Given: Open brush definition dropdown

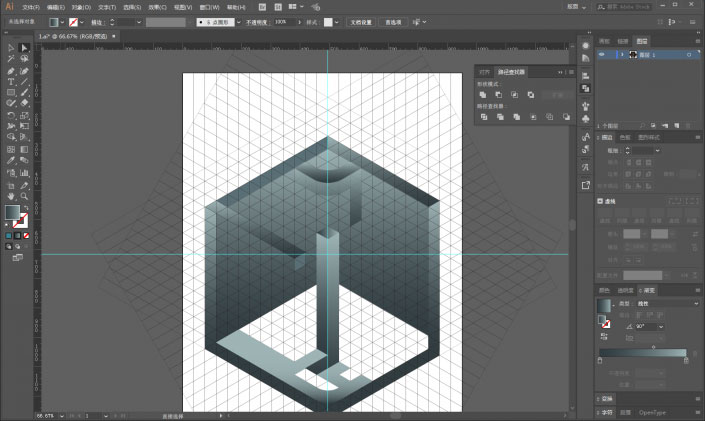Looking at the screenshot, I should point(238,22).
